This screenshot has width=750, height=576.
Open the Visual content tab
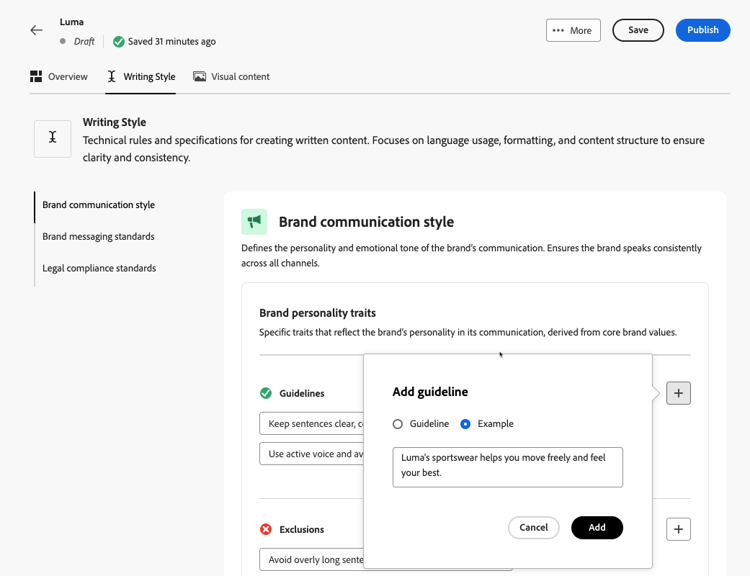(231, 76)
